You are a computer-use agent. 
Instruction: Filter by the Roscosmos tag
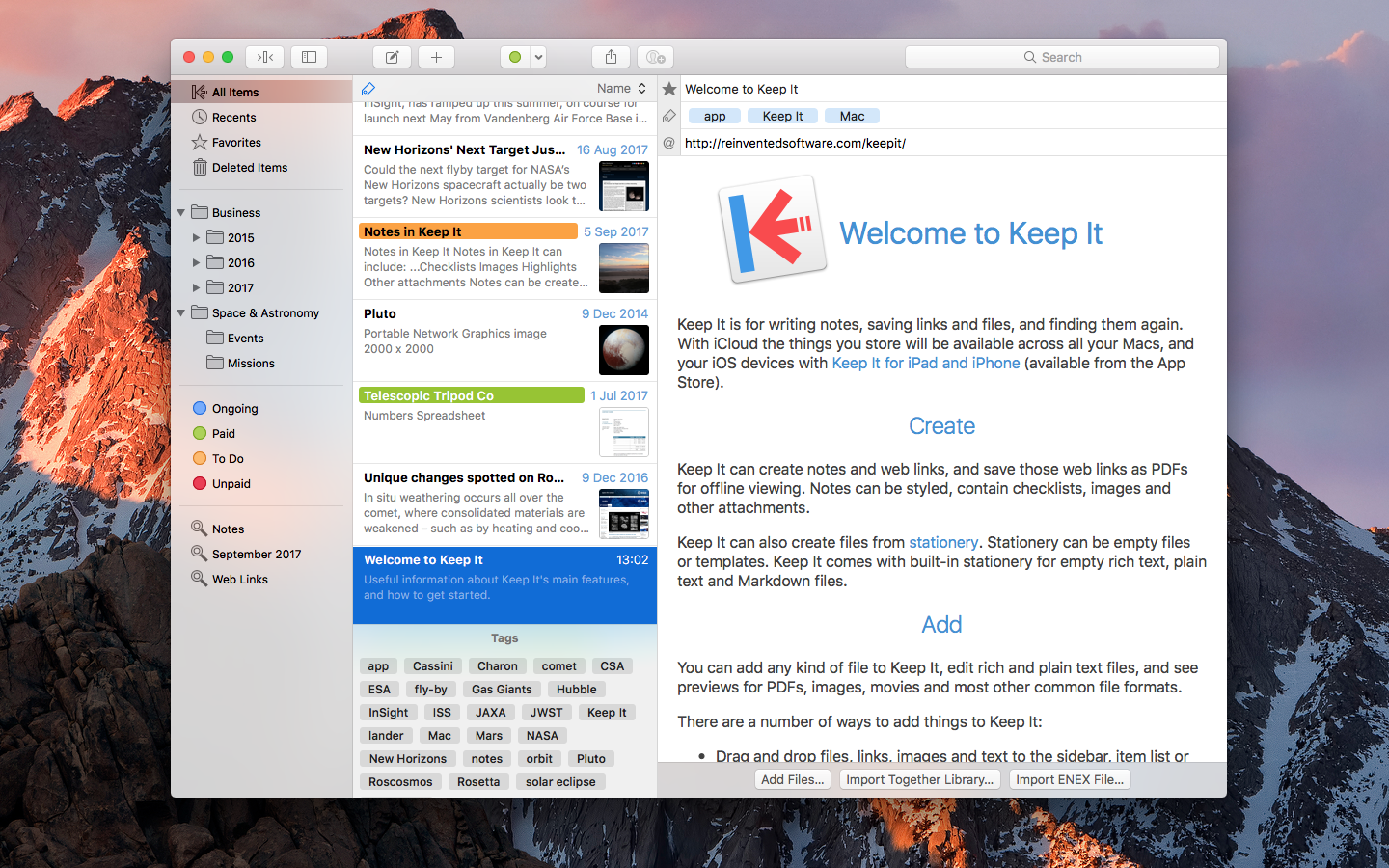[x=400, y=782]
